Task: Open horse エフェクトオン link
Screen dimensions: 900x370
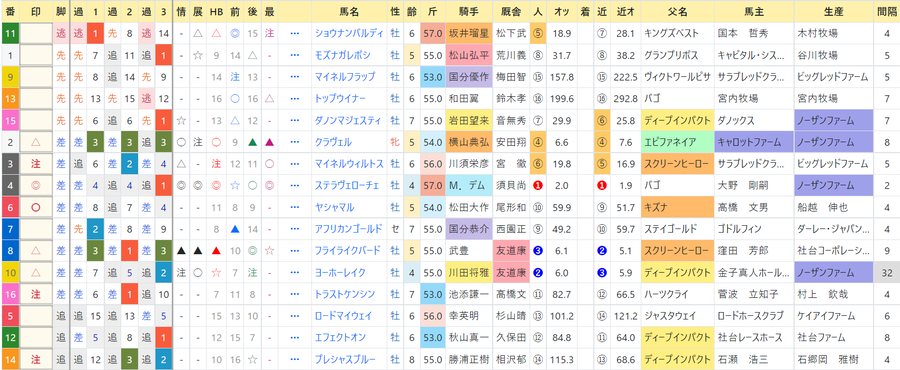Action: (x=341, y=337)
